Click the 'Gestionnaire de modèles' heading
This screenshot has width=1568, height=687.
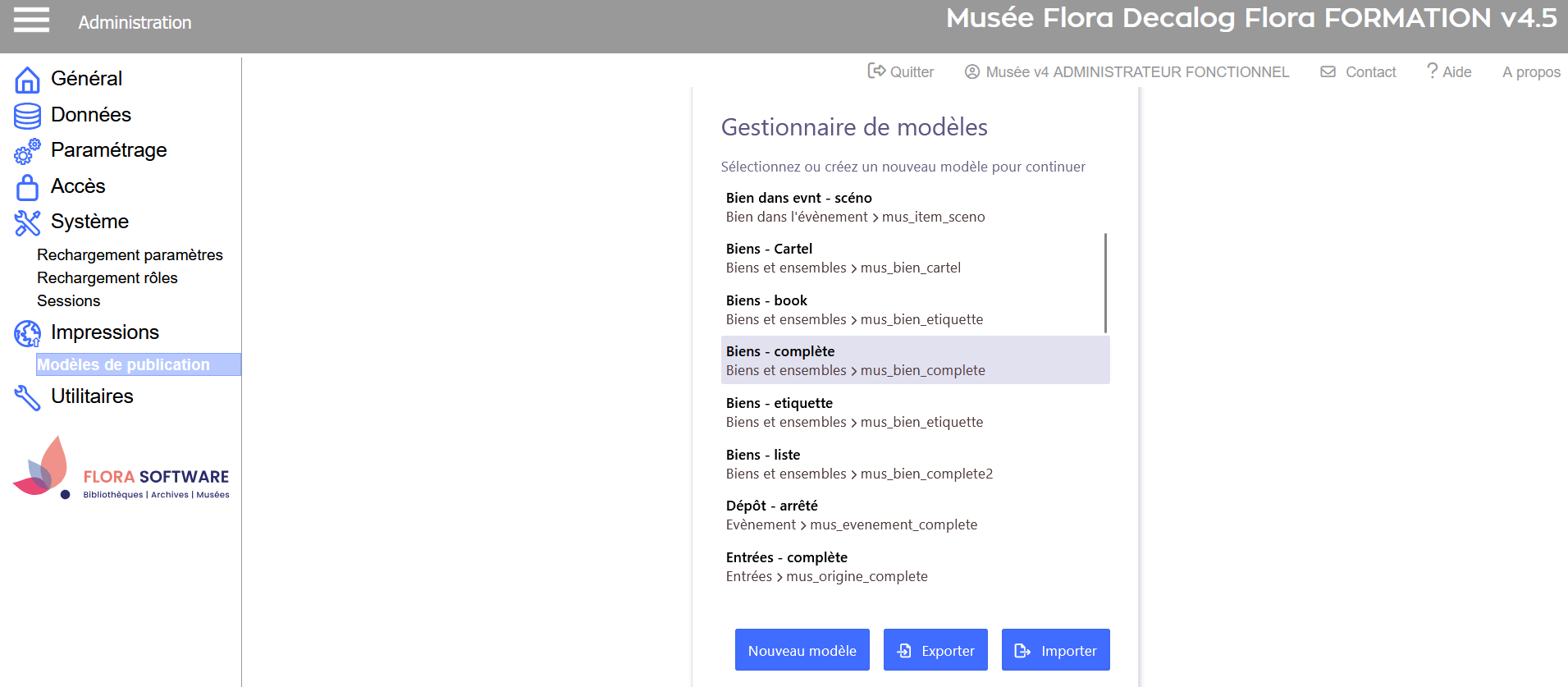[854, 127]
